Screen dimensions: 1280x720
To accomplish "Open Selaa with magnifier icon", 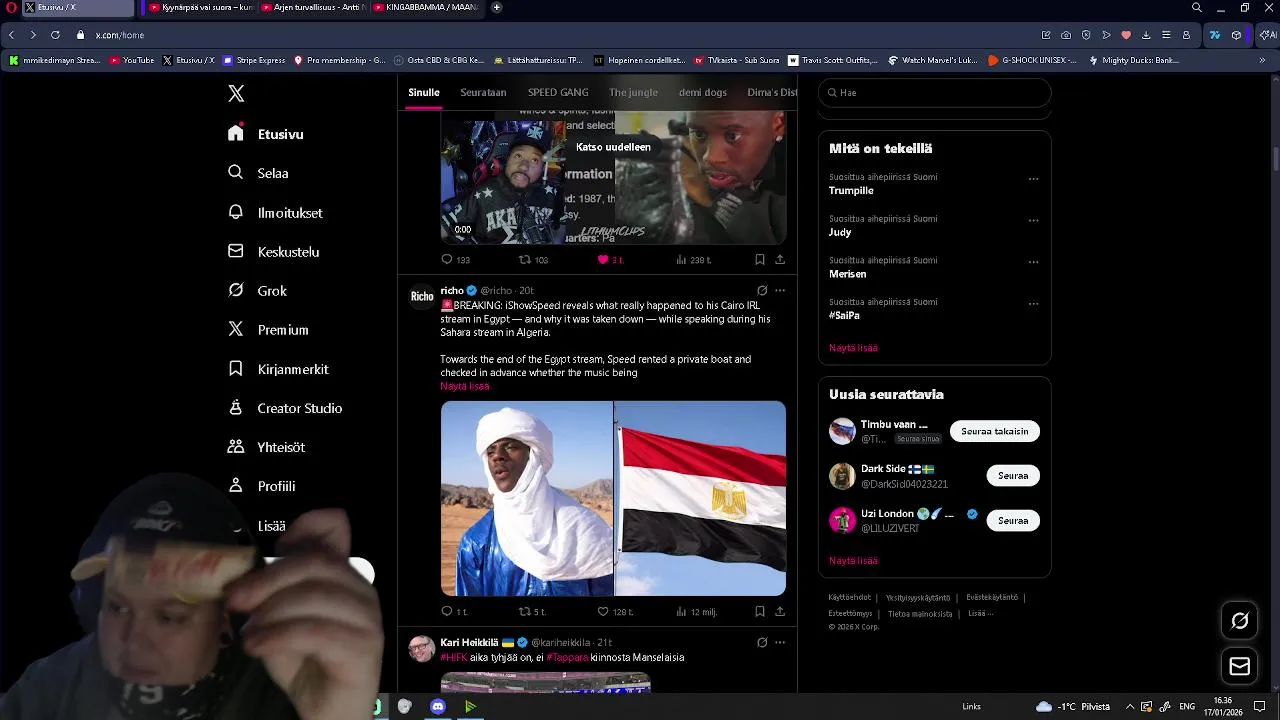I will pyautogui.click(x=236, y=173).
